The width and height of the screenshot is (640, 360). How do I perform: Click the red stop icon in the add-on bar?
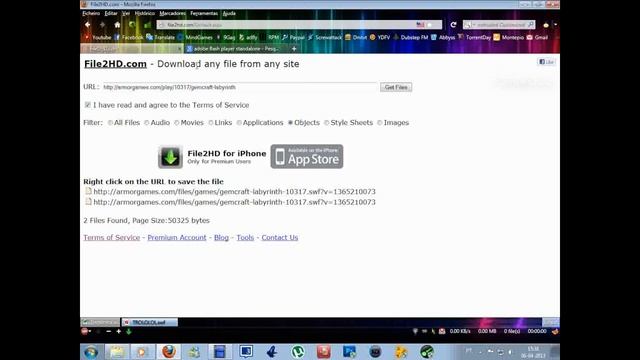(x=84, y=331)
